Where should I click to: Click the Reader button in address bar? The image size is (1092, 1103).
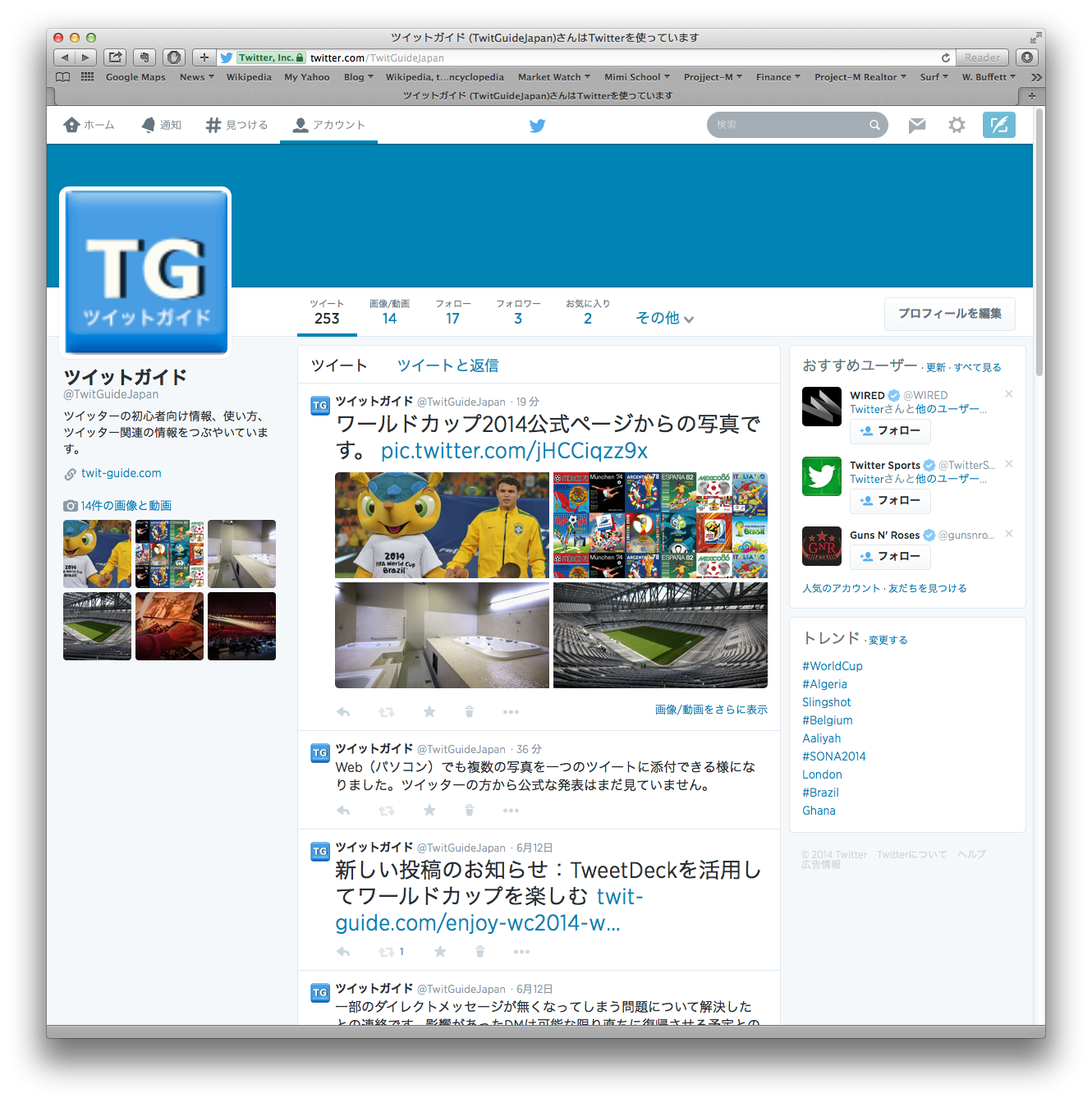coord(983,57)
